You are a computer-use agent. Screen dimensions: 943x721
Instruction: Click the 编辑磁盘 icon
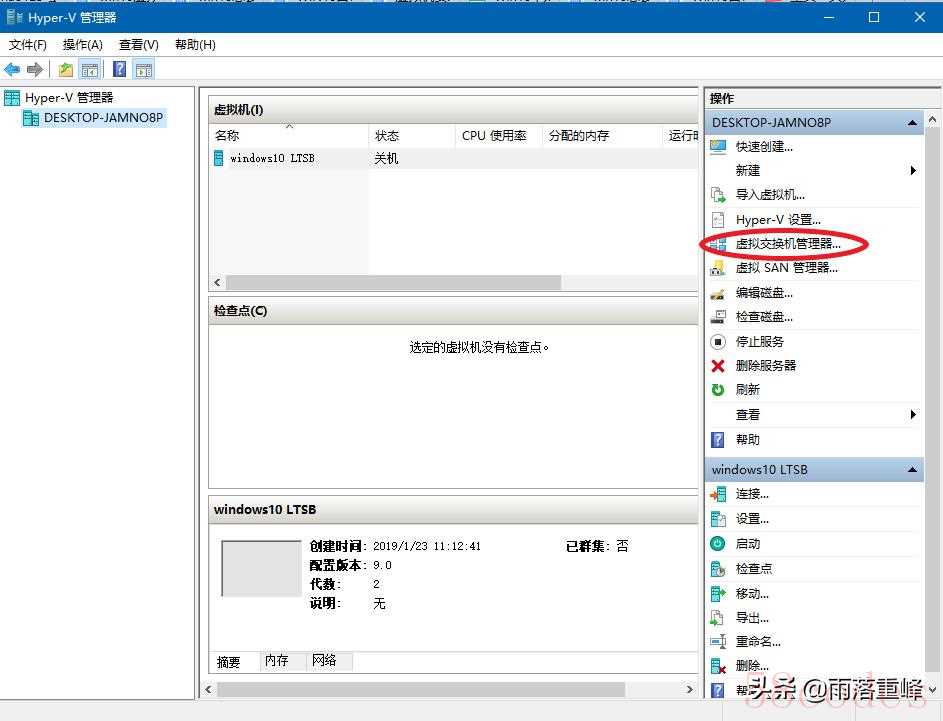tap(718, 293)
